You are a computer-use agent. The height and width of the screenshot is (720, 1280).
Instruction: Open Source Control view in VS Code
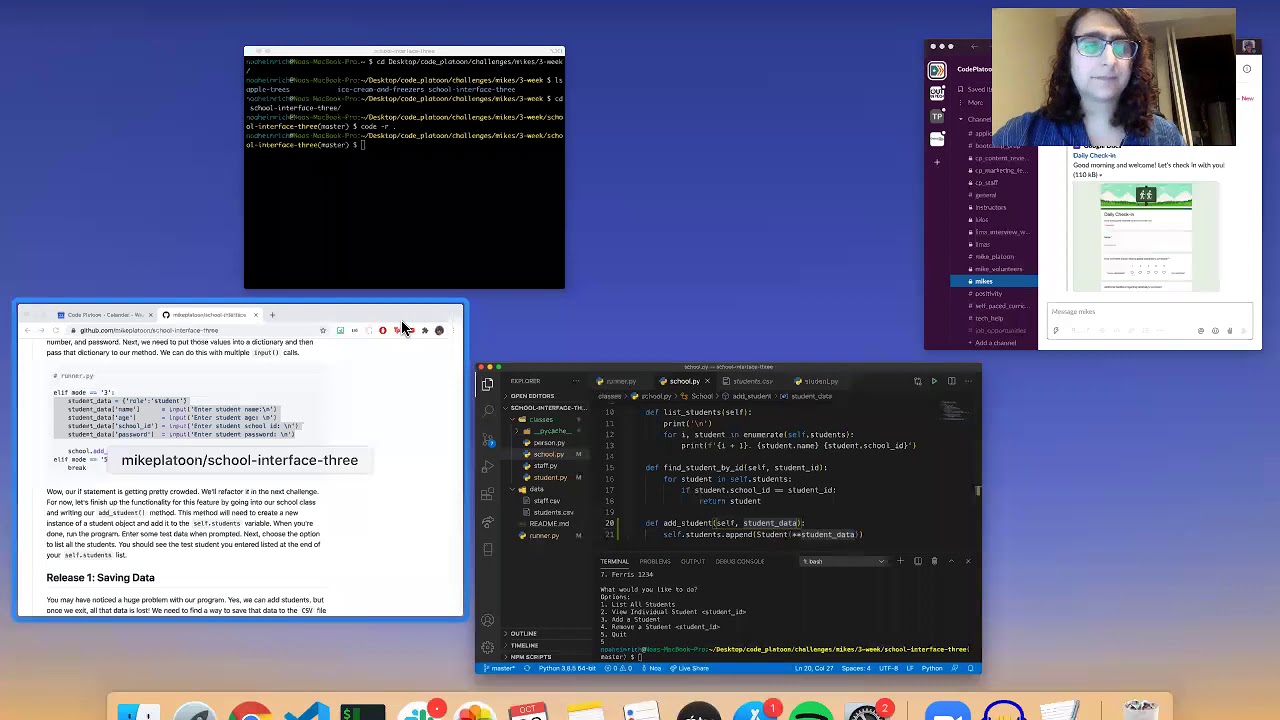[x=487, y=439]
